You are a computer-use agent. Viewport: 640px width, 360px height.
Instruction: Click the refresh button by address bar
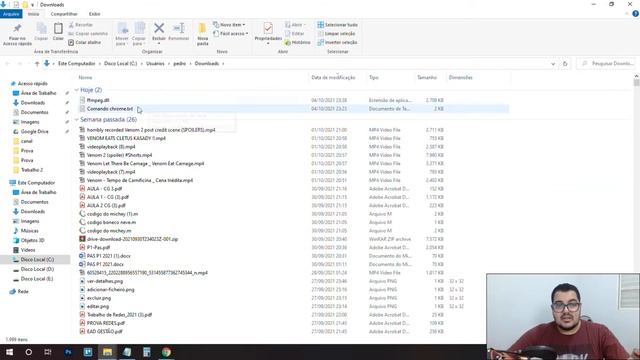(565, 64)
